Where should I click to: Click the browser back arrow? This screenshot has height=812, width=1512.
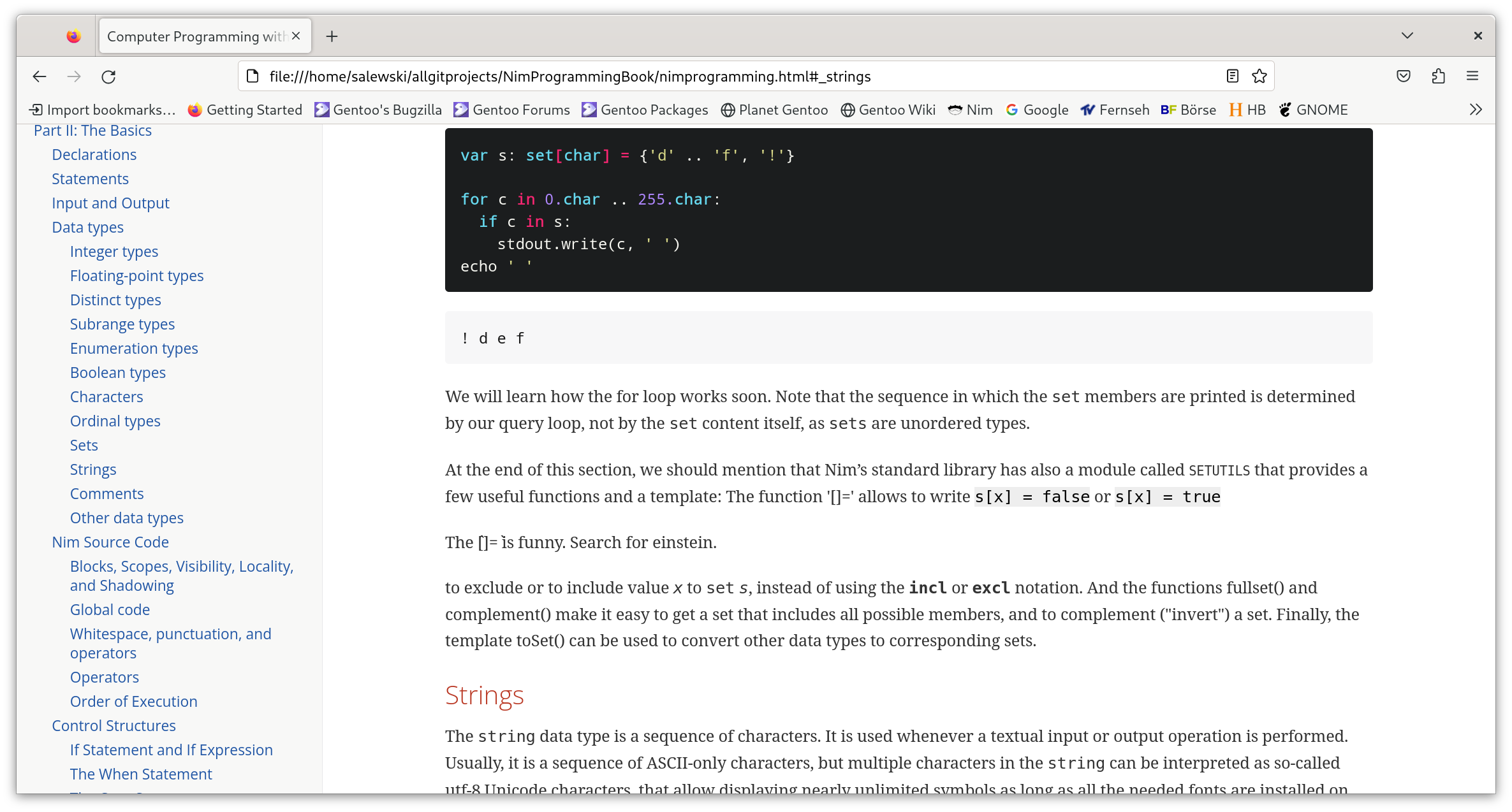pyautogui.click(x=40, y=76)
